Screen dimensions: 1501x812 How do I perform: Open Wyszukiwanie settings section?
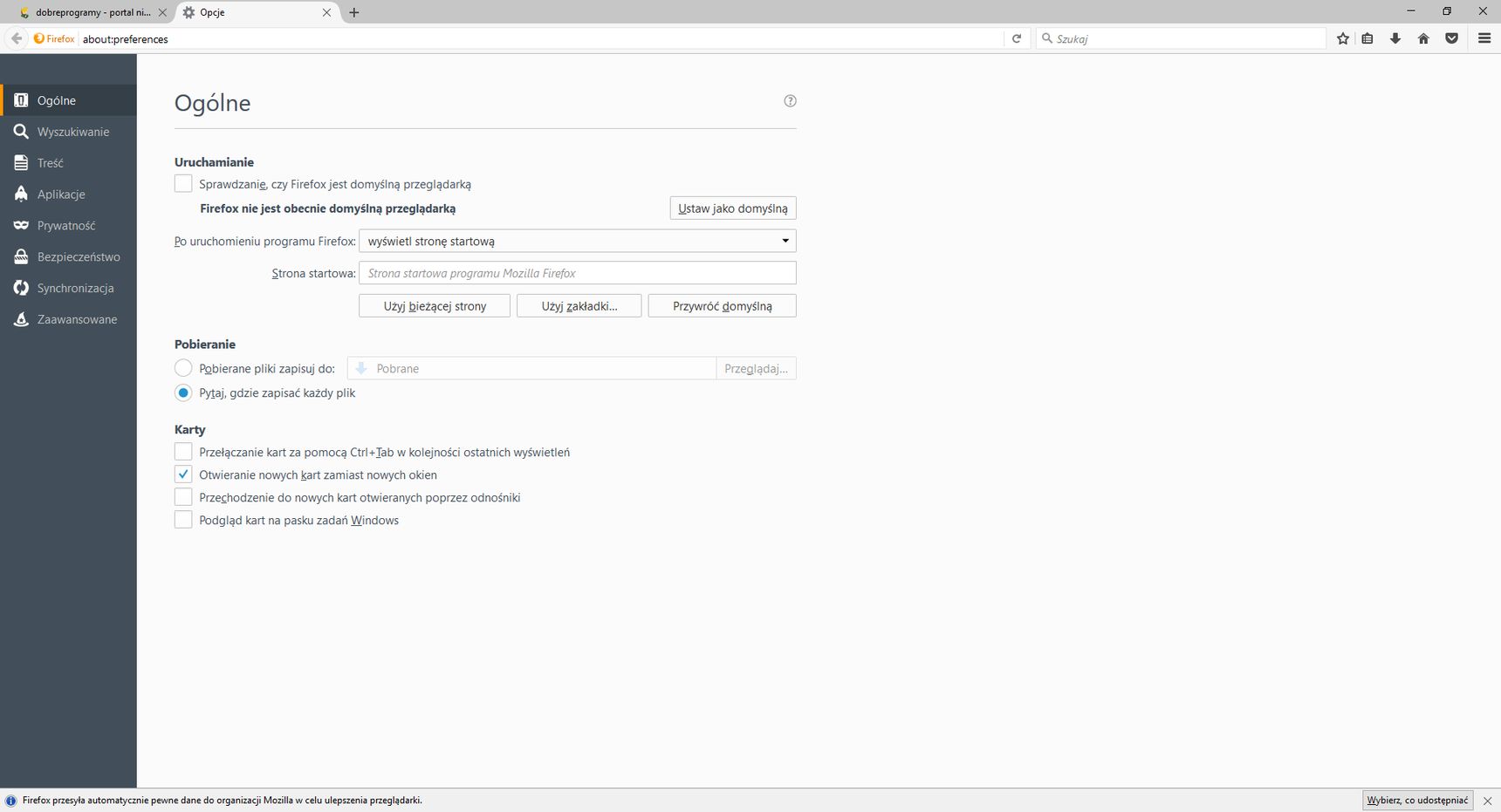pyautogui.click(x=68, y=132)
